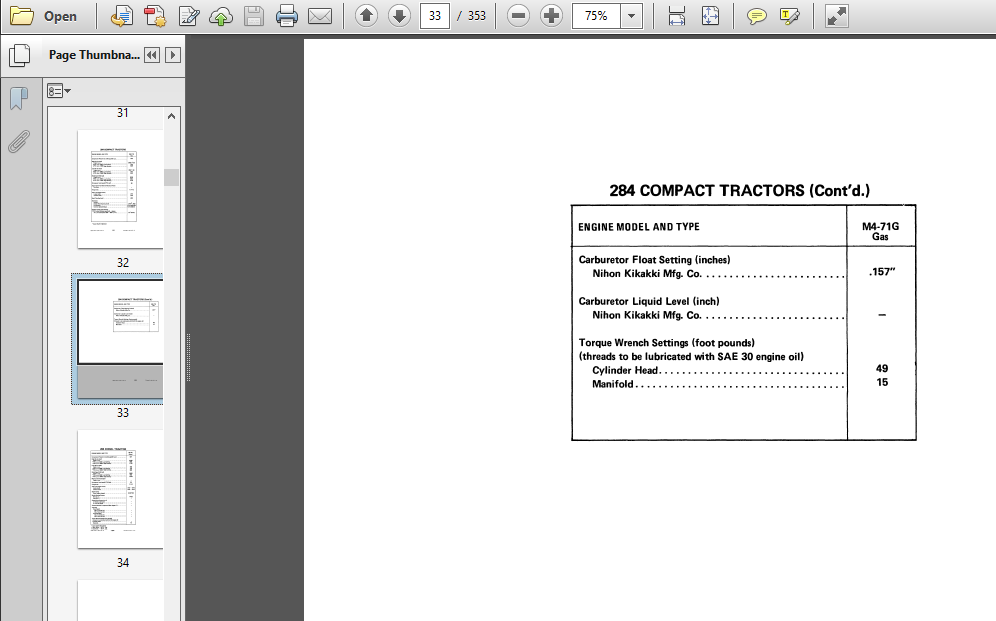This screenshot has width=996, height=621.
Task: Select the page 34 thumbnail
Action: 120,489
